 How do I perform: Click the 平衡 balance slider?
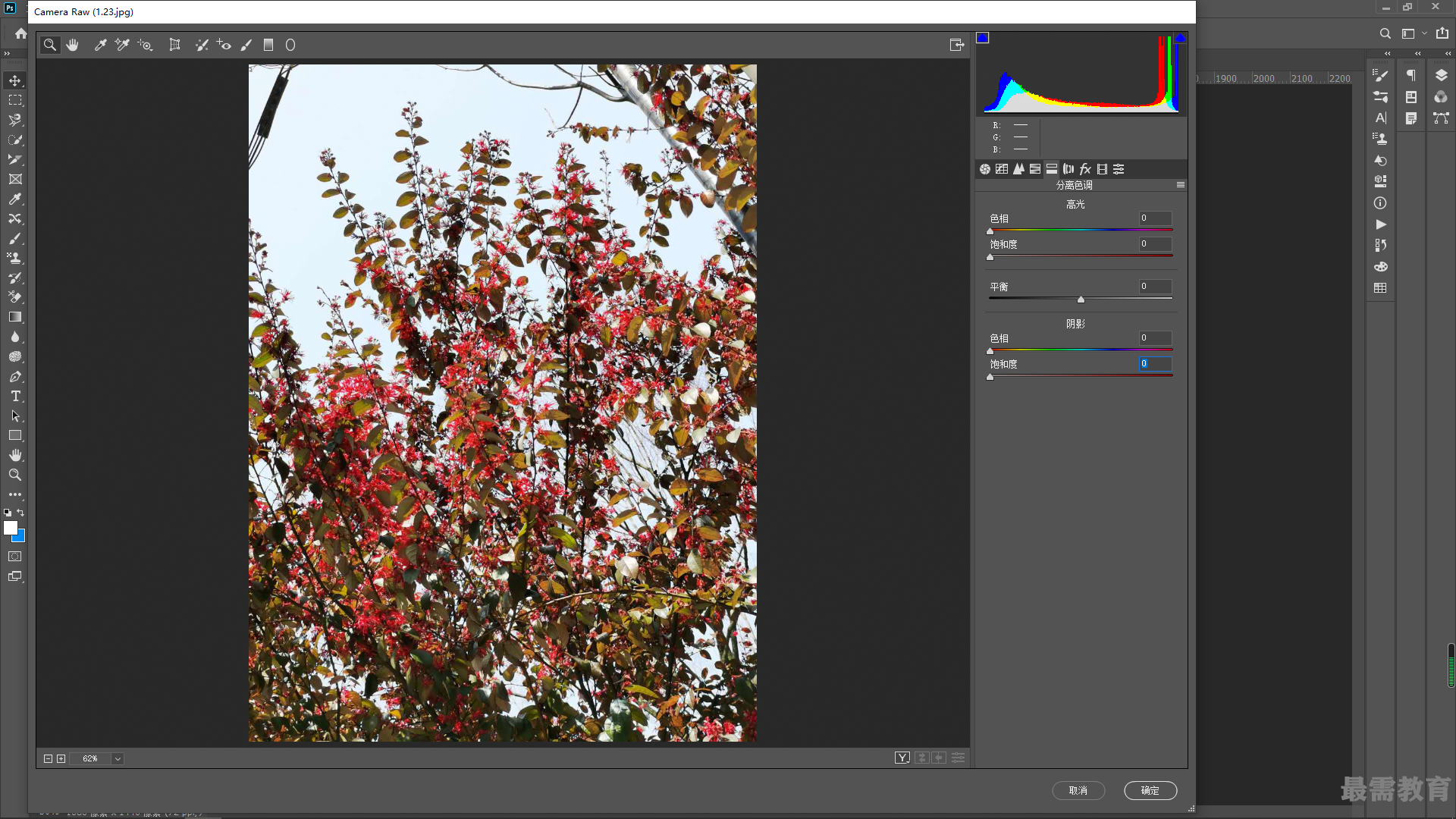click(1081, 298)
